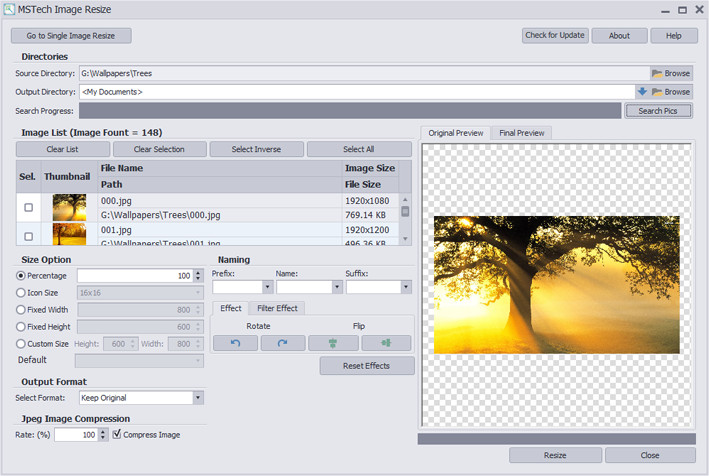This screenshot has width=709, height=476.
Task: Open the About dialog
Action: point(619,36)
